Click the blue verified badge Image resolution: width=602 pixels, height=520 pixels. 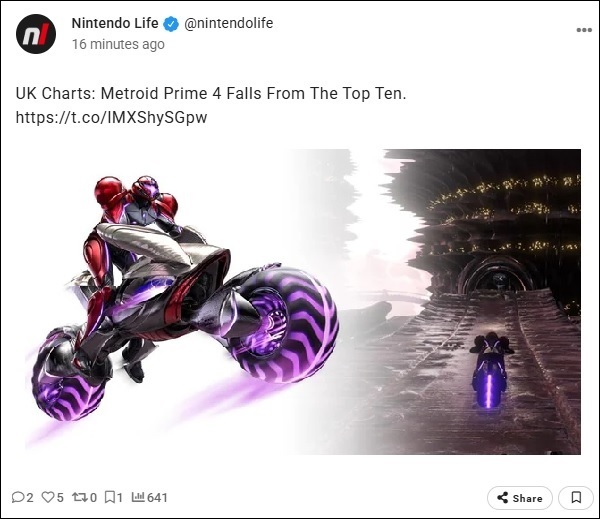click(x=171, y=23)
